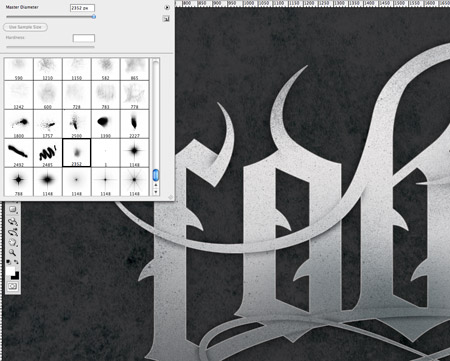
Task: Select the 2485 zigzag scribble brush preset
Action: click(48, 153)
